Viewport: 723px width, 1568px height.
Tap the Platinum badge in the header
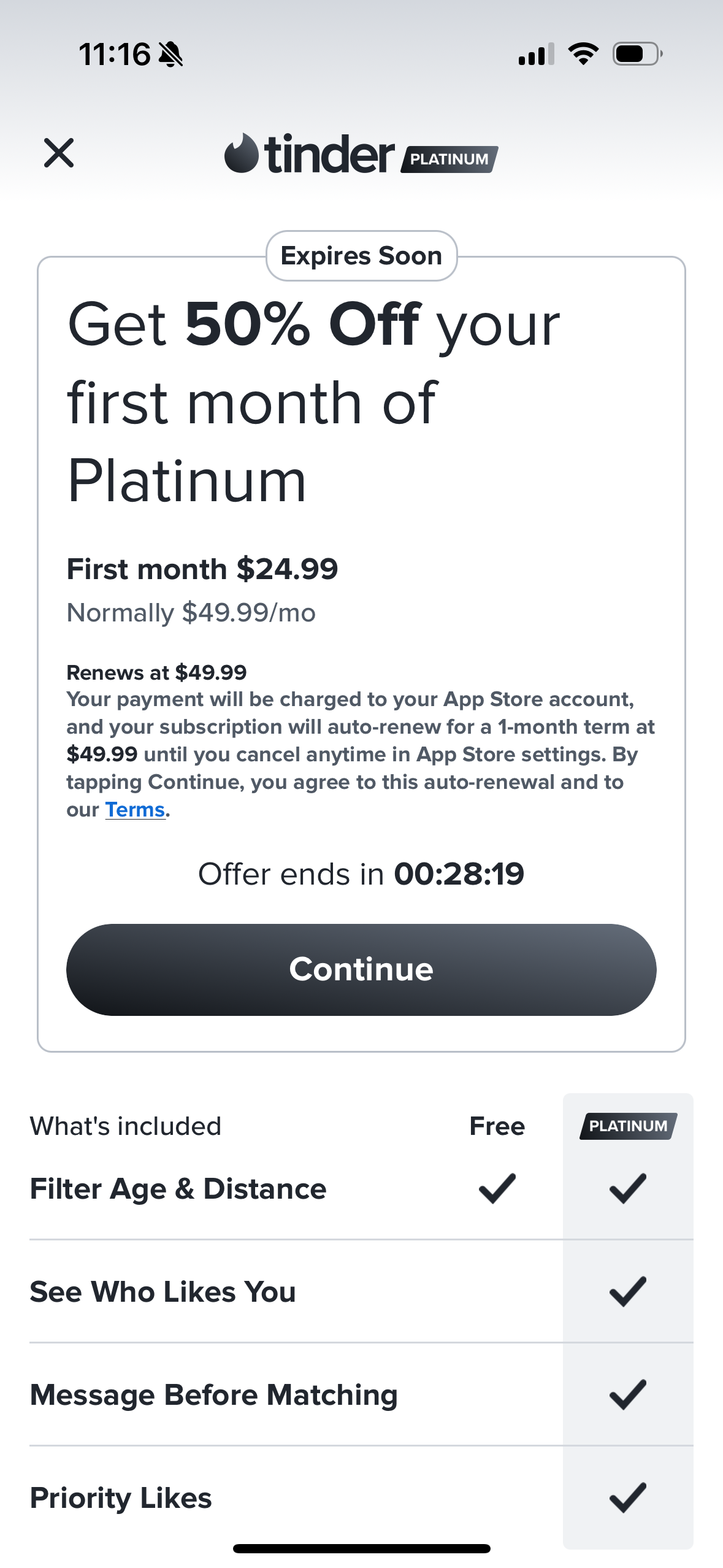pyautogui.click(x=449, y=159)
